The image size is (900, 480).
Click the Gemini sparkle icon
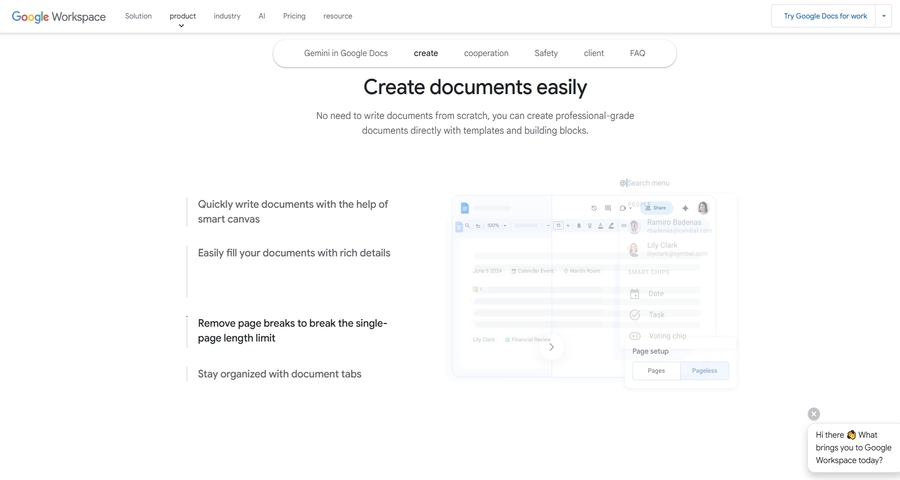pos(685,208)
